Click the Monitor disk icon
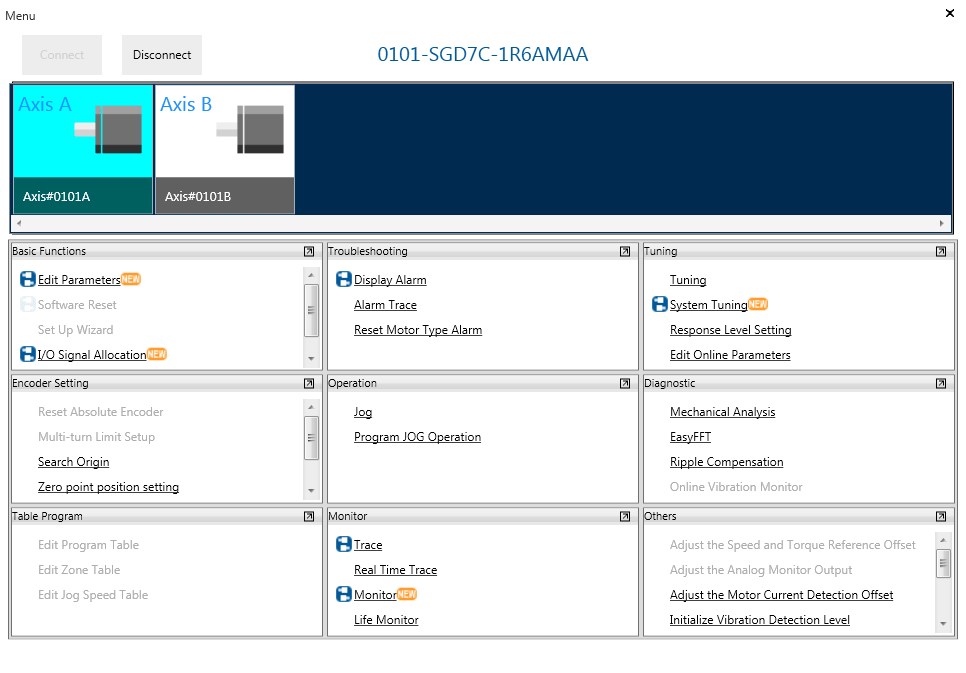The width and height of the screenshot is (966, 673). [x=344, y=595]
